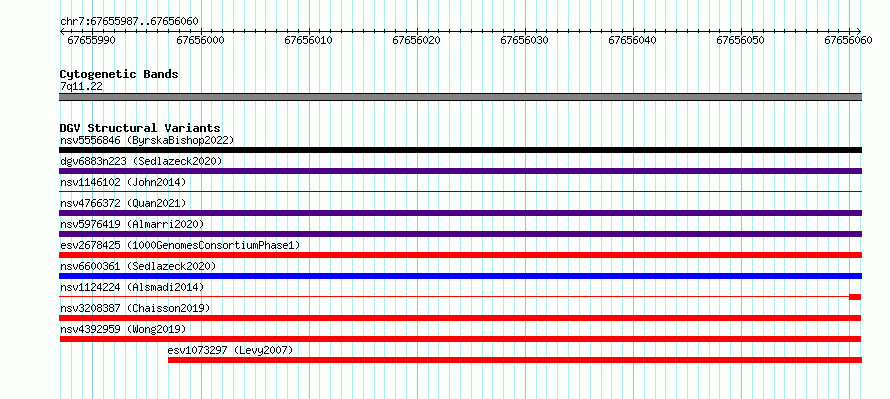Open the nsv6600361 (Sedlazeck2020) label

click(x=138, y=266)
